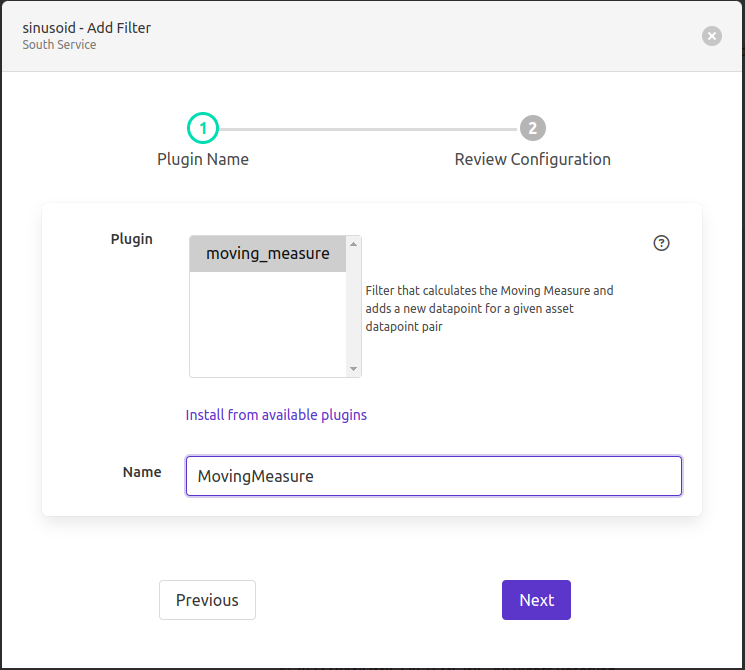745x670 pixels.
Task: Select the Review Configuration step label
Action: click(x=532, y=159)
